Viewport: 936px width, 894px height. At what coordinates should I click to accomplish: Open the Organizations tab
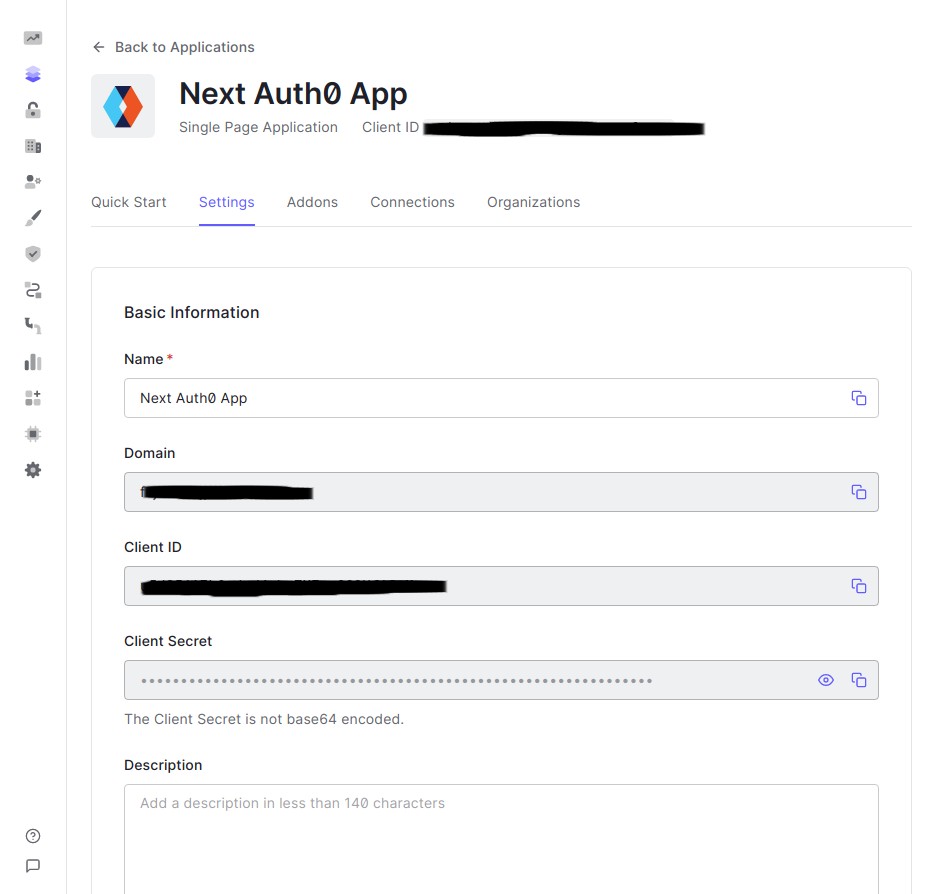534,202
